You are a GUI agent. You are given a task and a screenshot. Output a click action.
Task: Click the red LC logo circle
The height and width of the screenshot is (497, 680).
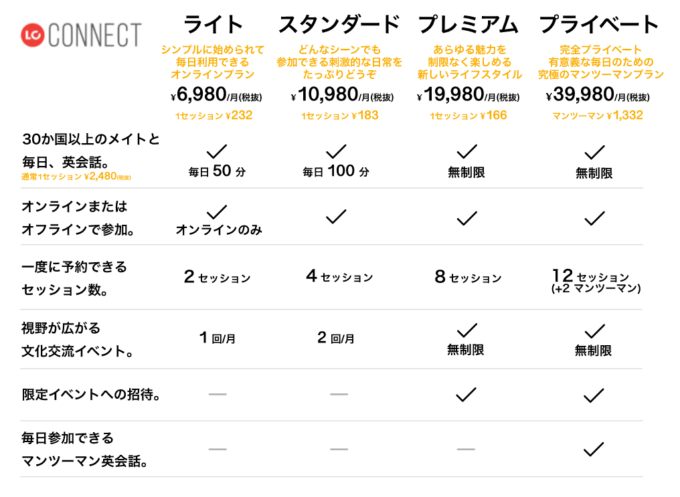coord(33,35)
